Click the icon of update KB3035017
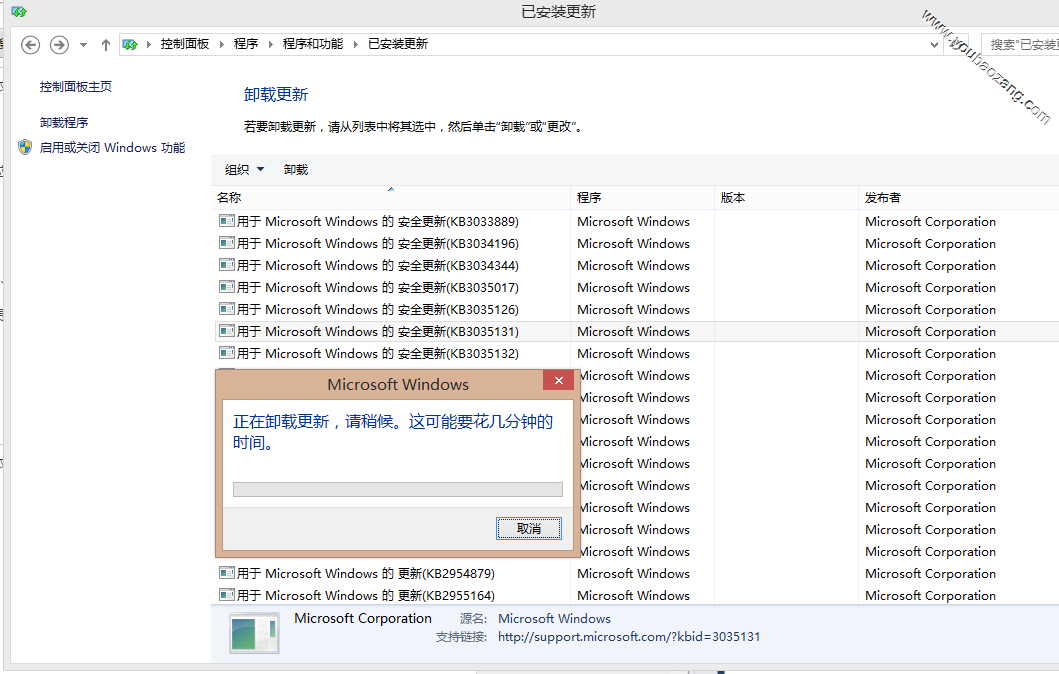Viewport: 1059px width, 674px height. 227,286
